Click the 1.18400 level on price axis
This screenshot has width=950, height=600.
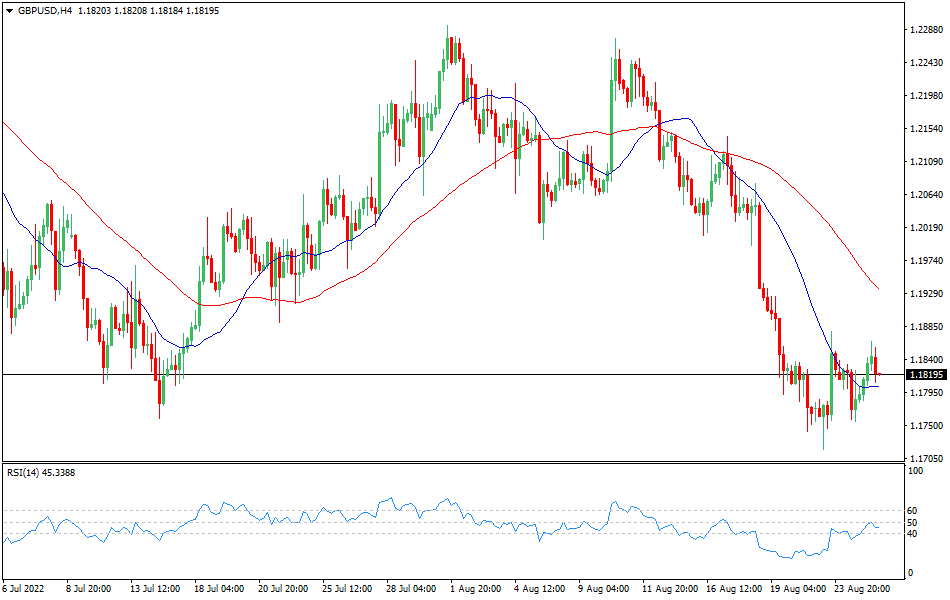[x=926, y=360]
